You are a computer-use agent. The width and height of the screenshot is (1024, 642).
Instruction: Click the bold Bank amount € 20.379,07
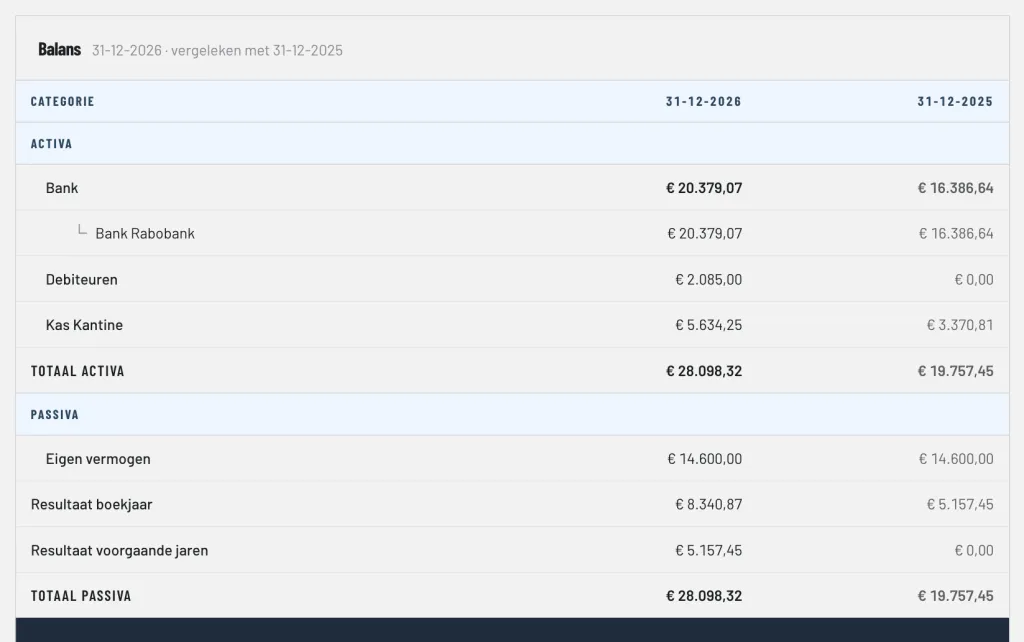coord(704,188)
